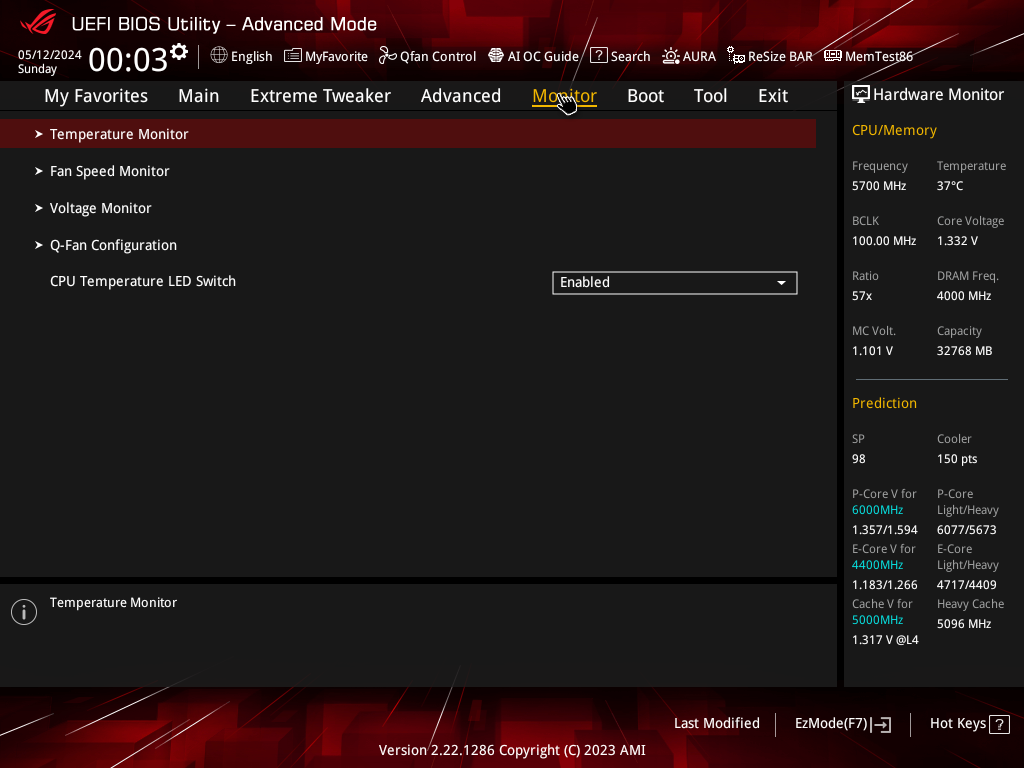
Task: Launch AI OC Guide brain icon
Action: pyautogui.click(x=496, y=56)
